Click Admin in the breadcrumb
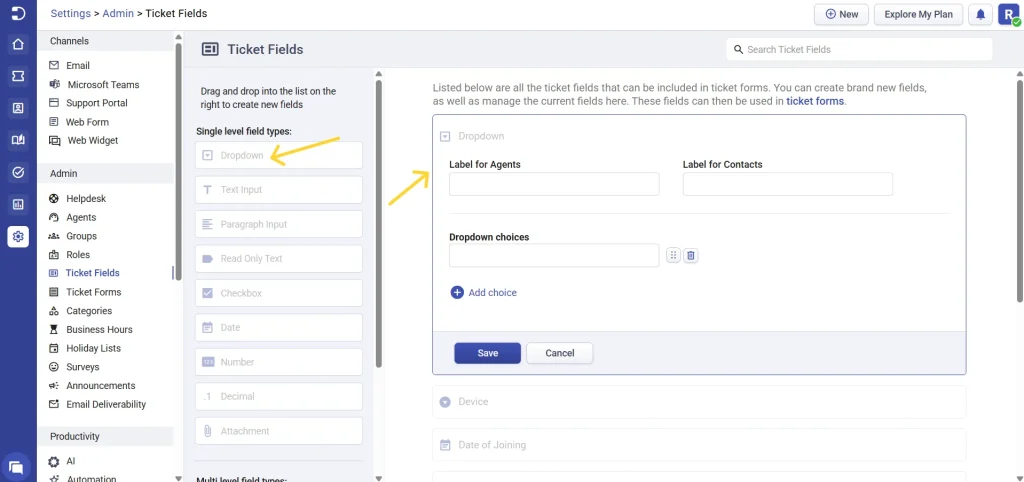Screen dimensions: 1024x482 coord(118,13)
